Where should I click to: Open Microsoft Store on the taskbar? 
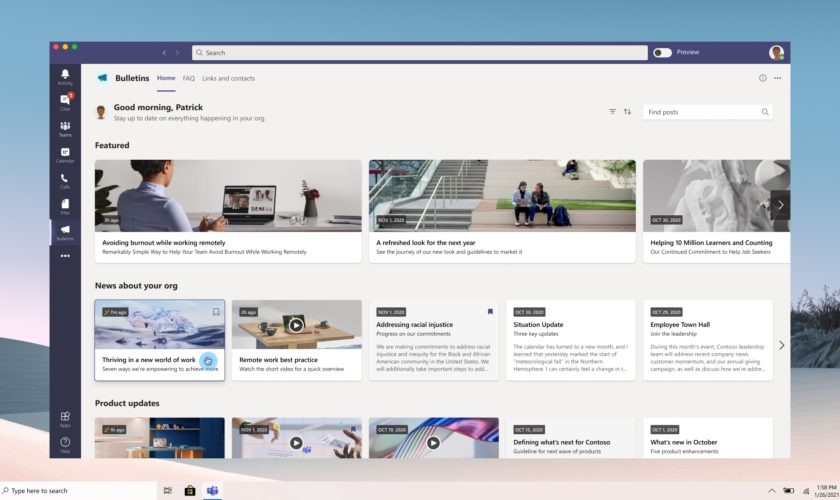pos(190,490)
